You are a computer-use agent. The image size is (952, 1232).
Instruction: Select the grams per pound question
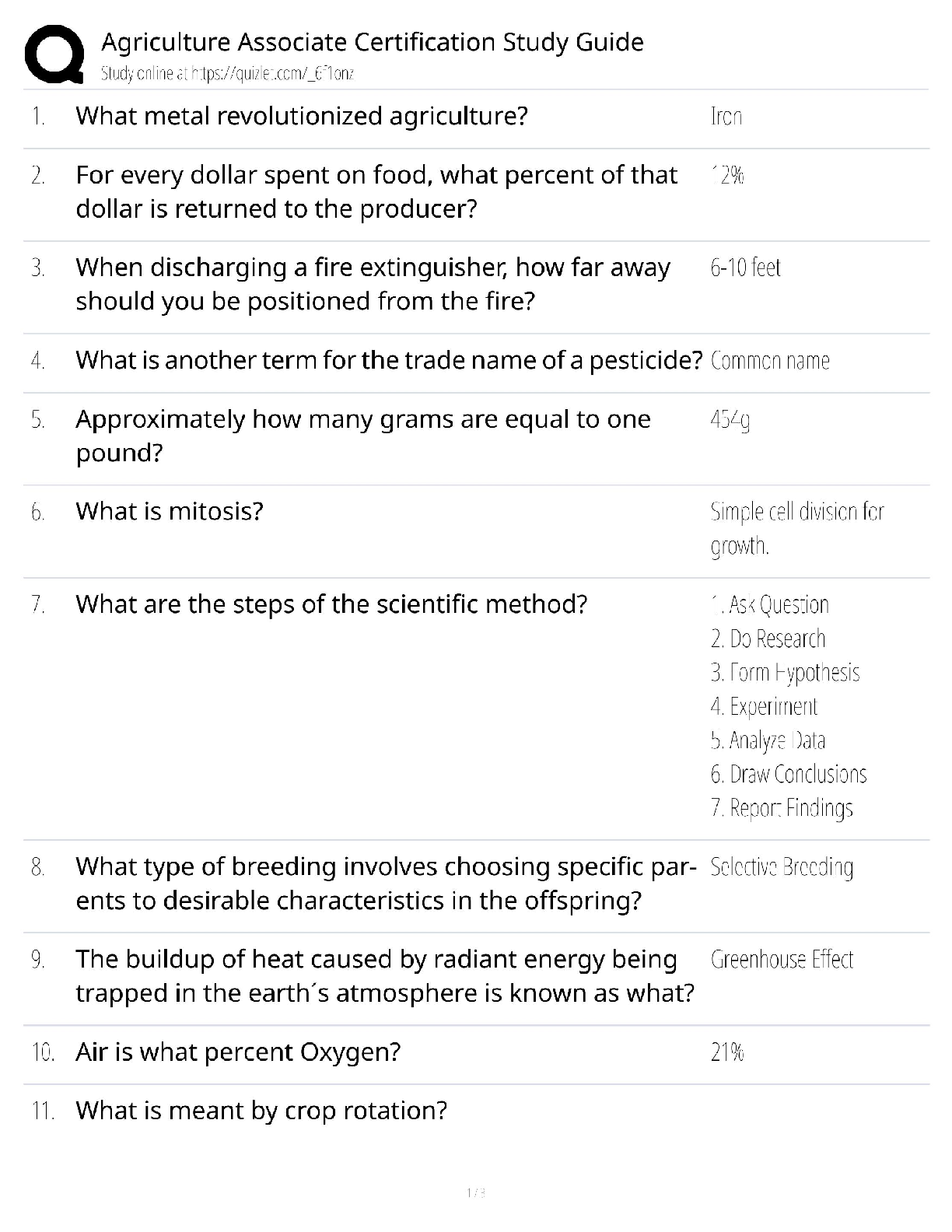coord(362,436)
